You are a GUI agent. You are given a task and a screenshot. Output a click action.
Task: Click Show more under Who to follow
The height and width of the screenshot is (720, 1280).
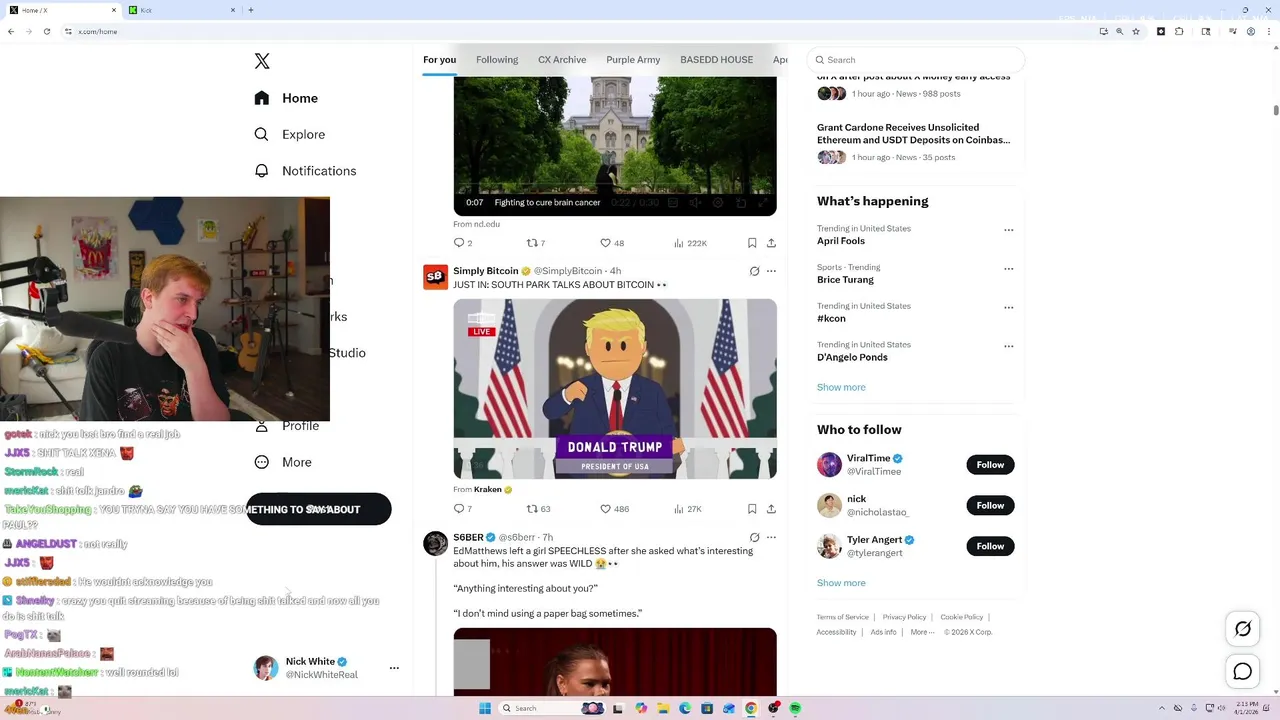[841, 583]
